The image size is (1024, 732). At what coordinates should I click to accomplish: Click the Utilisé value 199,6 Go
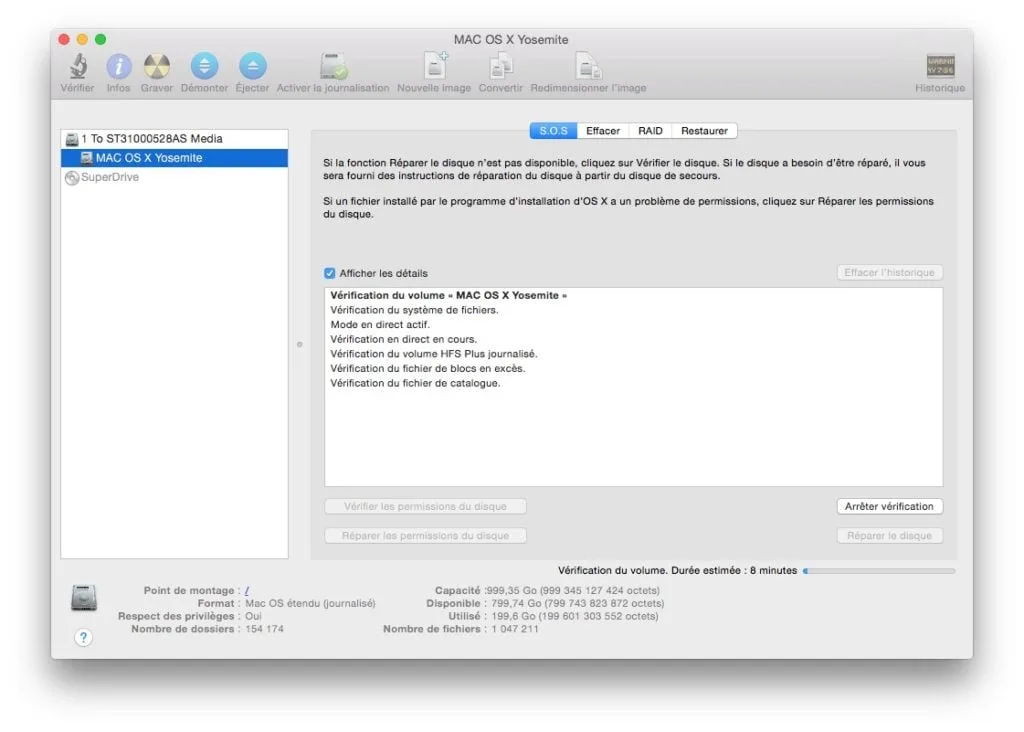[x=513, y=616]
